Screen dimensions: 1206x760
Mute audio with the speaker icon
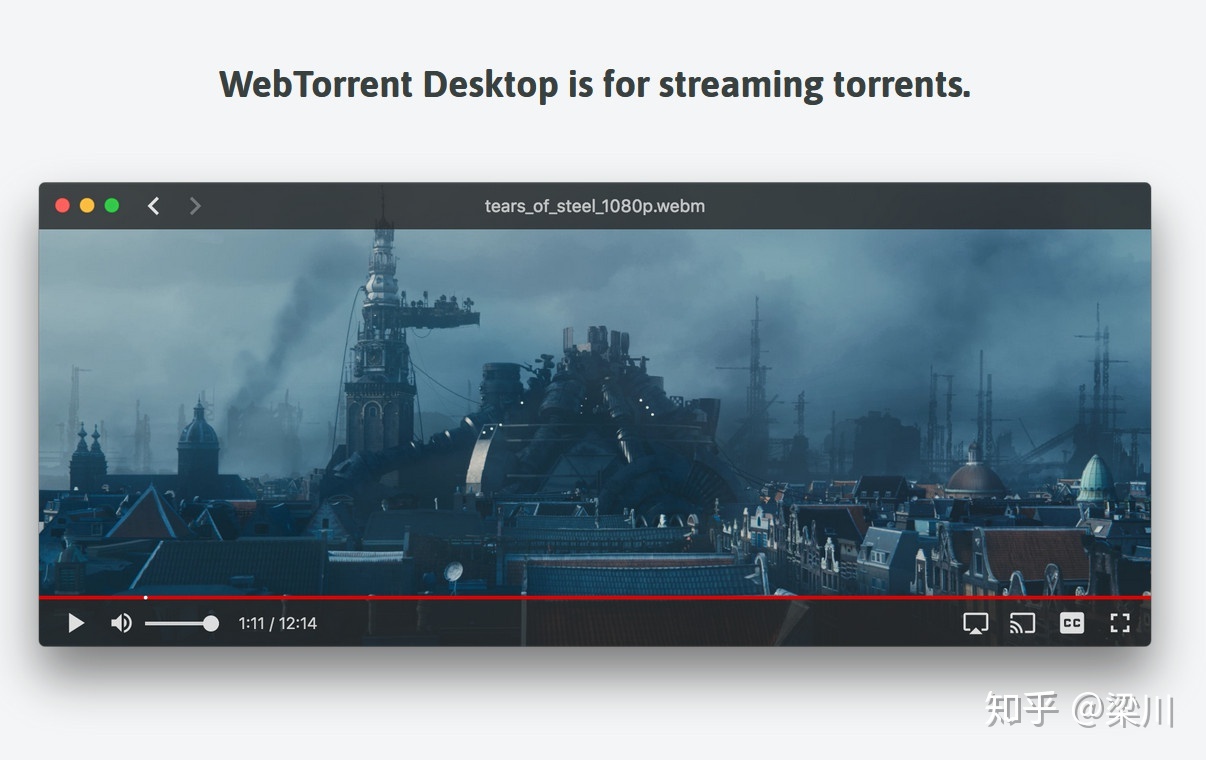[x=121, y=624]
